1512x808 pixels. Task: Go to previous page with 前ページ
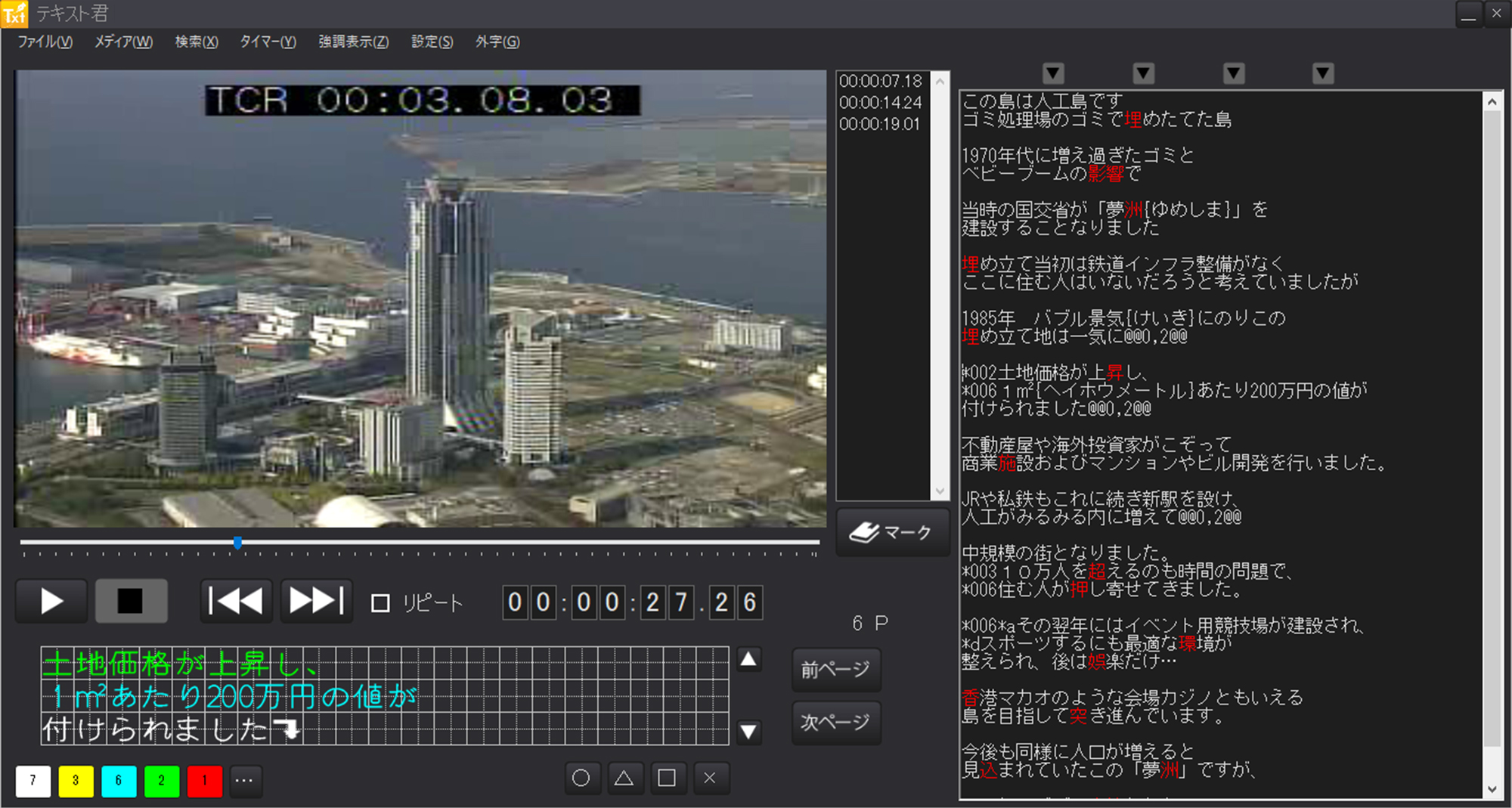point(836,670)
